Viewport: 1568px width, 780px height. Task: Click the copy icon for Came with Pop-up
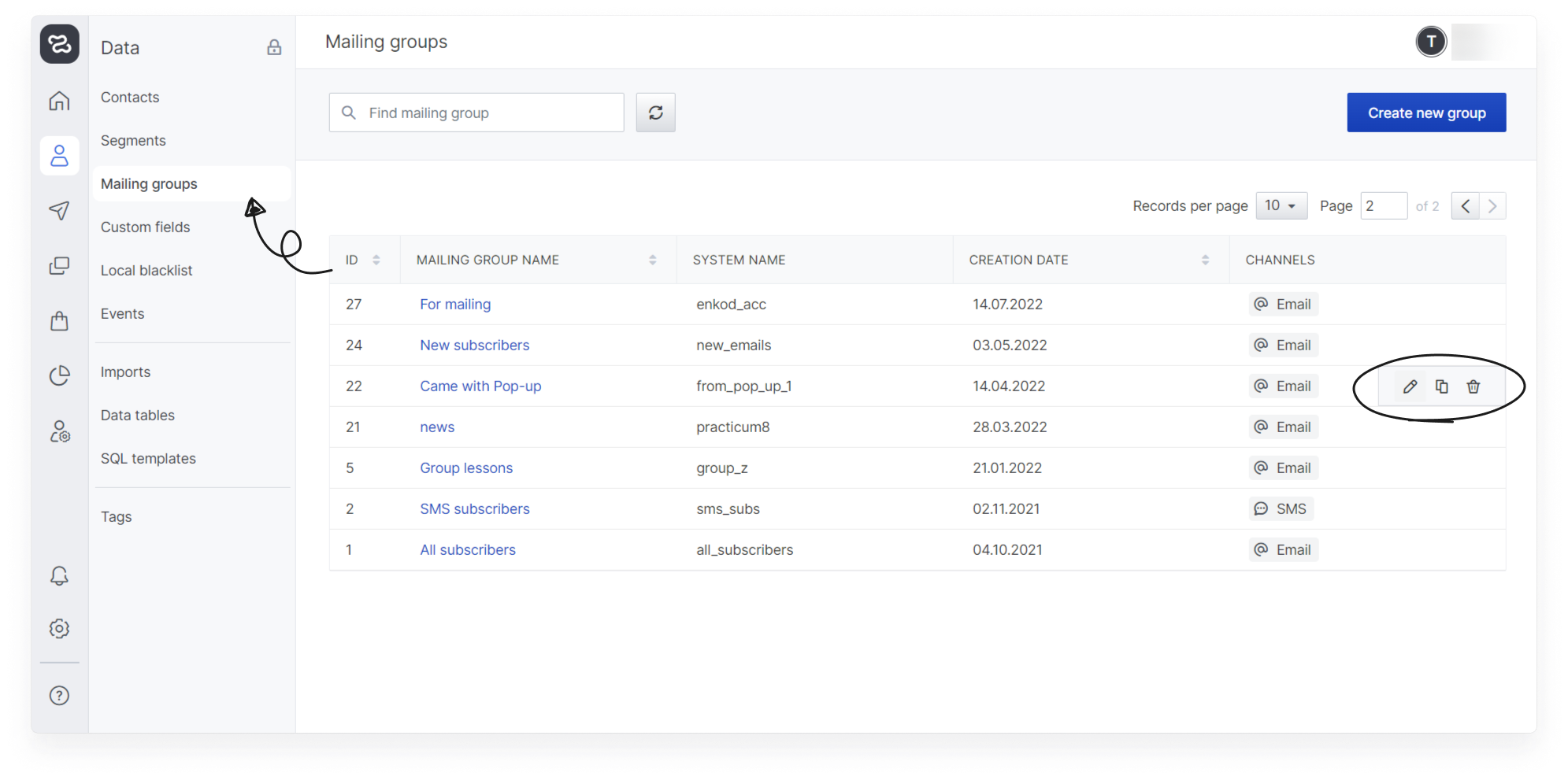coord(1441,386)
